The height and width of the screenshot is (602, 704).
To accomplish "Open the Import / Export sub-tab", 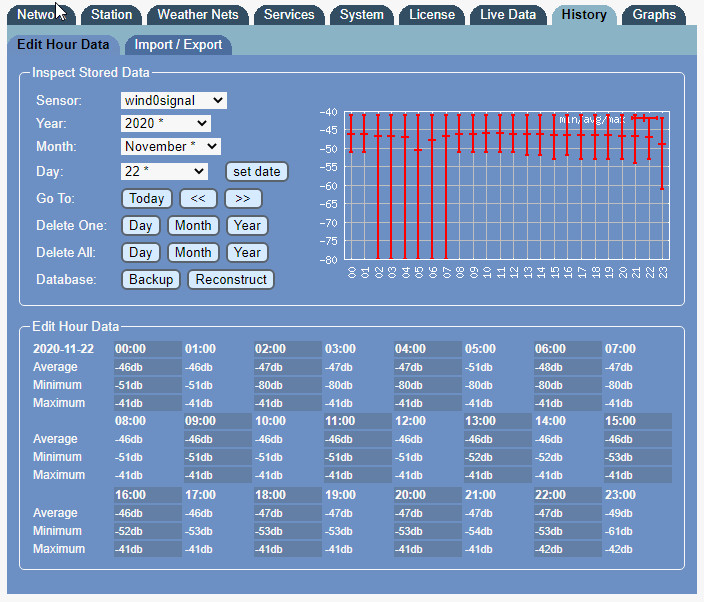I will pyautogui.click(x=178, y=45).
